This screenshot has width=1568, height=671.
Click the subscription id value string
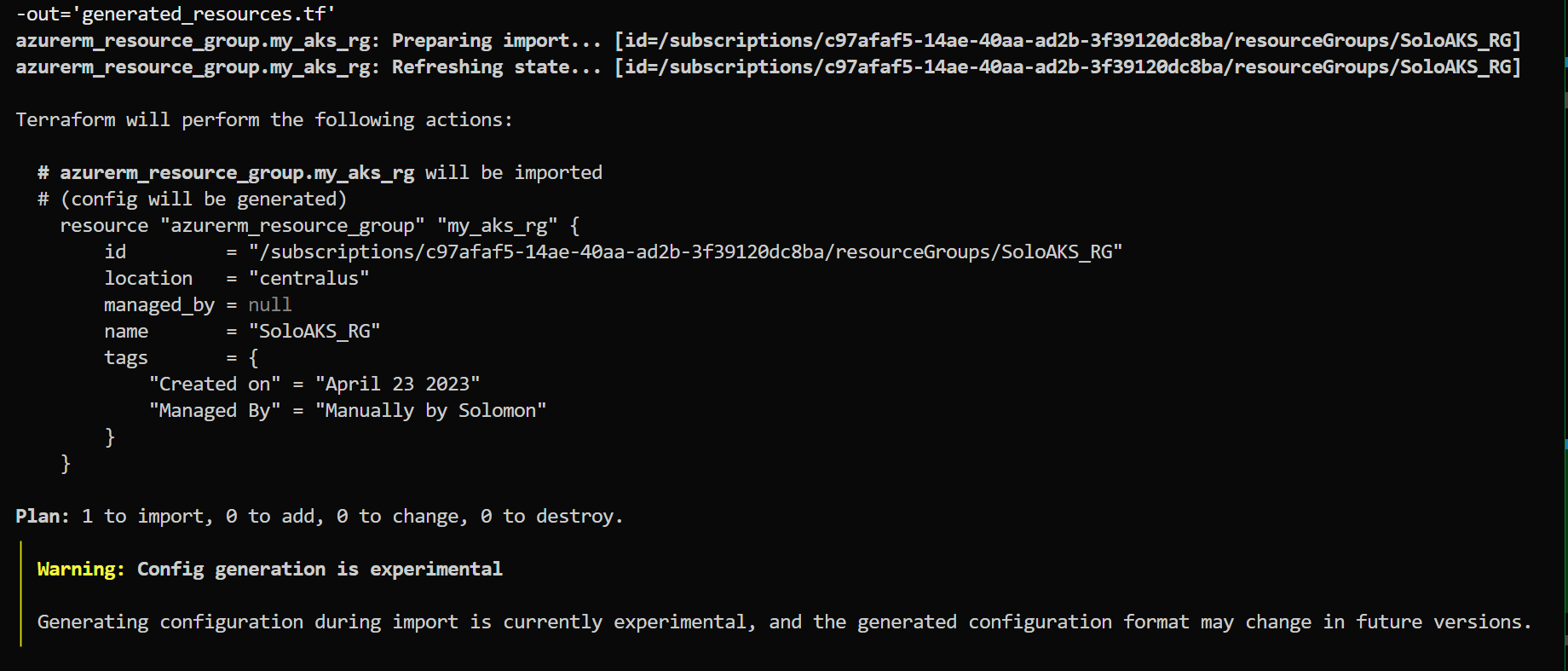tap(685, 252)
